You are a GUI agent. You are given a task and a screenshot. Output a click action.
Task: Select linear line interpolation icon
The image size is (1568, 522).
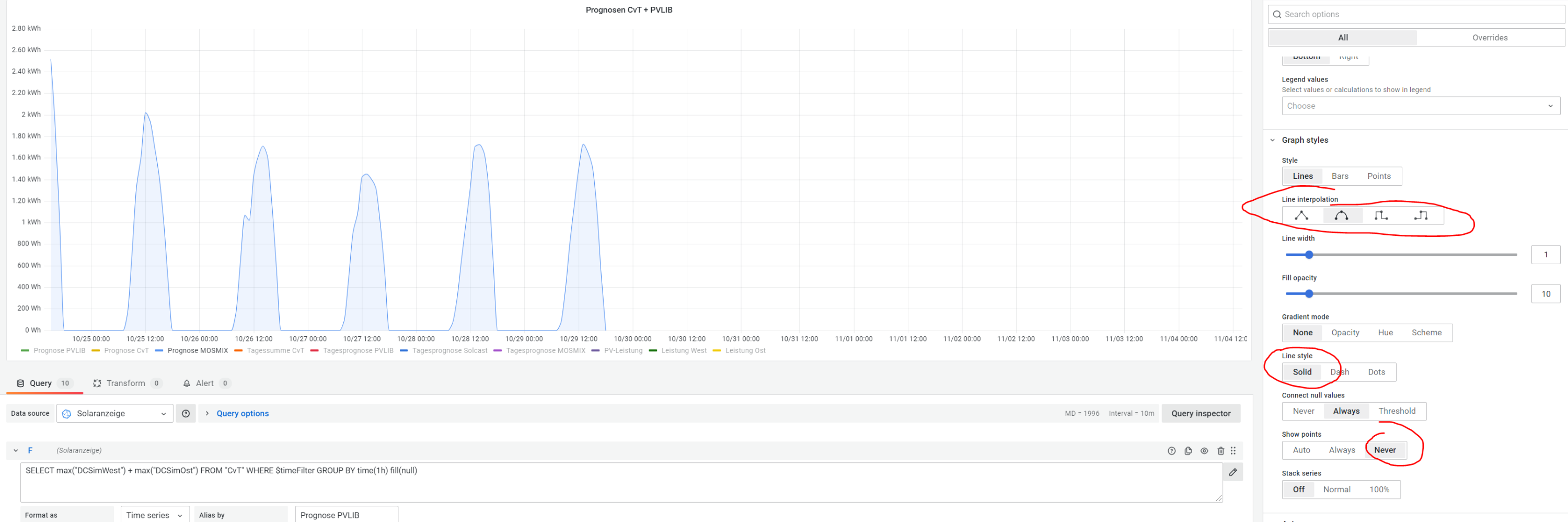click(1301, 215)
